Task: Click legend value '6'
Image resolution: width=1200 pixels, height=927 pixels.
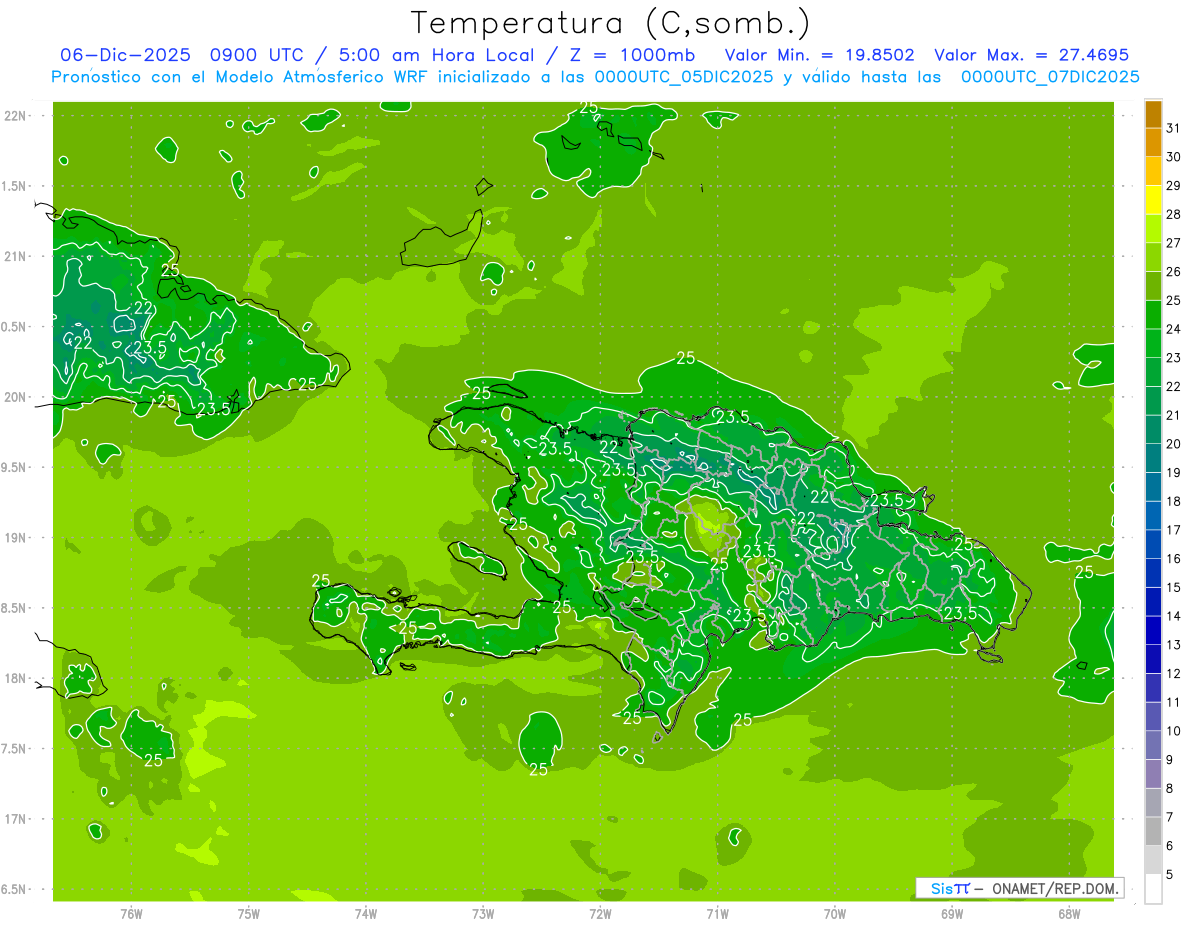Action: (1170, 846)
